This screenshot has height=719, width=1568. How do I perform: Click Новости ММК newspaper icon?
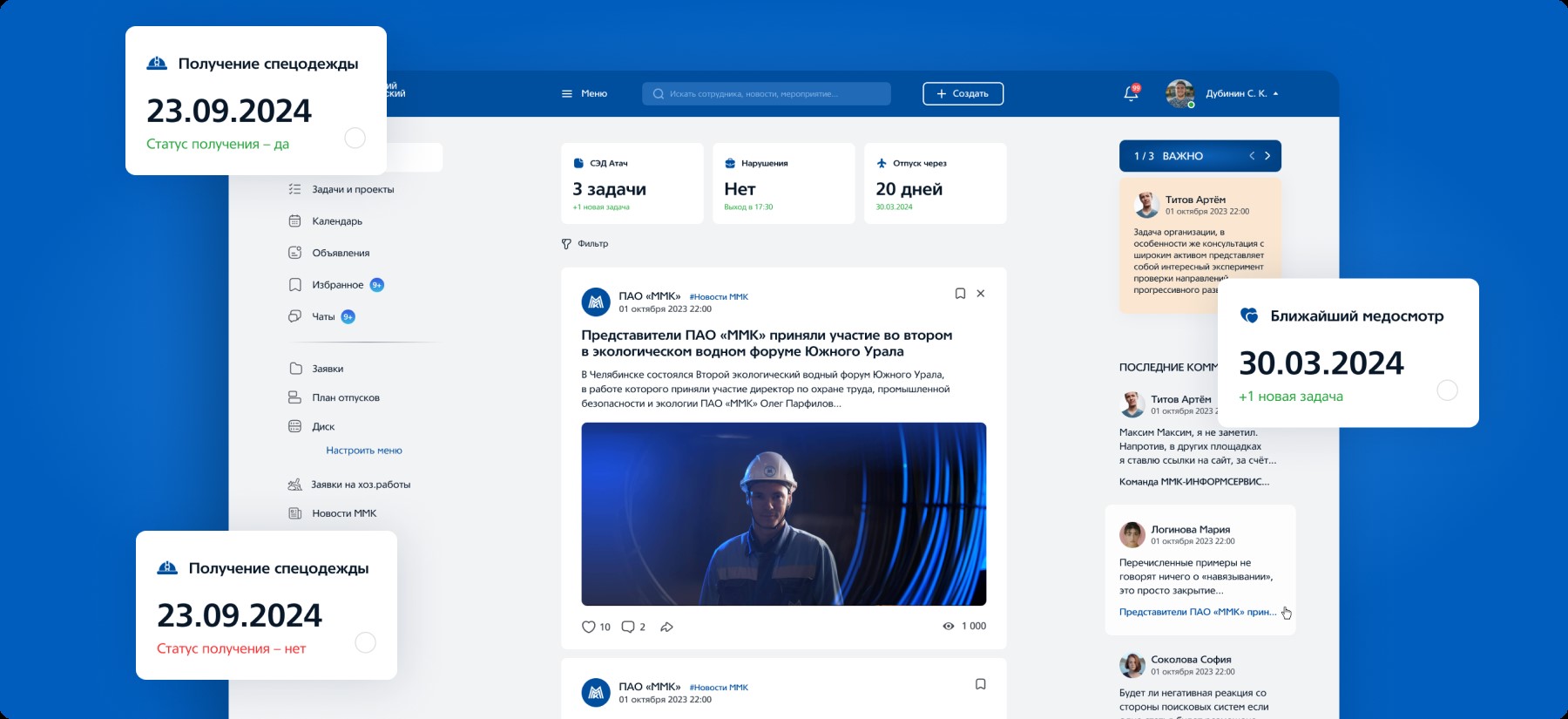pyautogui.click(x=294, y=513)
